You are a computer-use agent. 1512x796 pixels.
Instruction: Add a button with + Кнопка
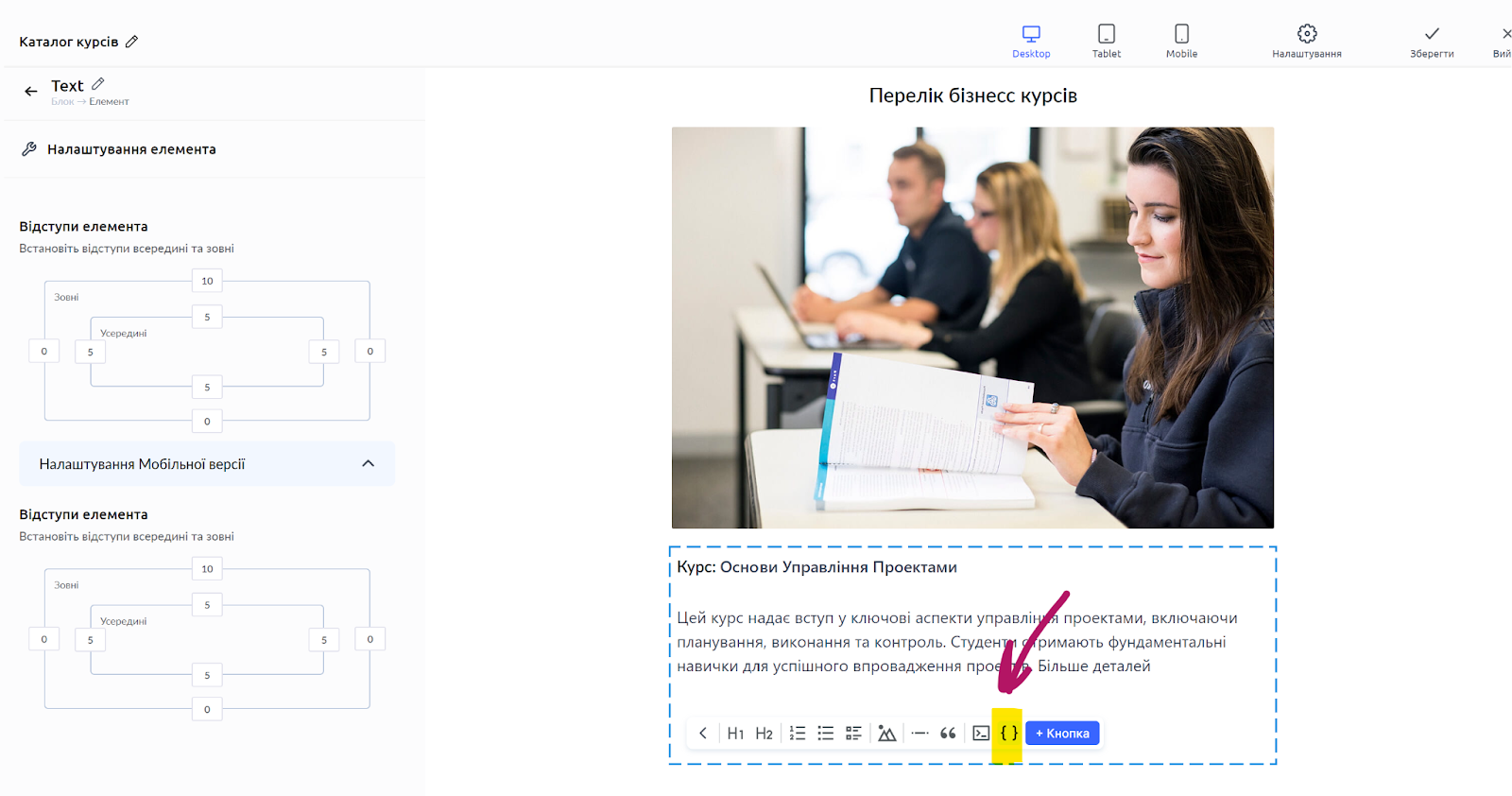[1062, 734]
